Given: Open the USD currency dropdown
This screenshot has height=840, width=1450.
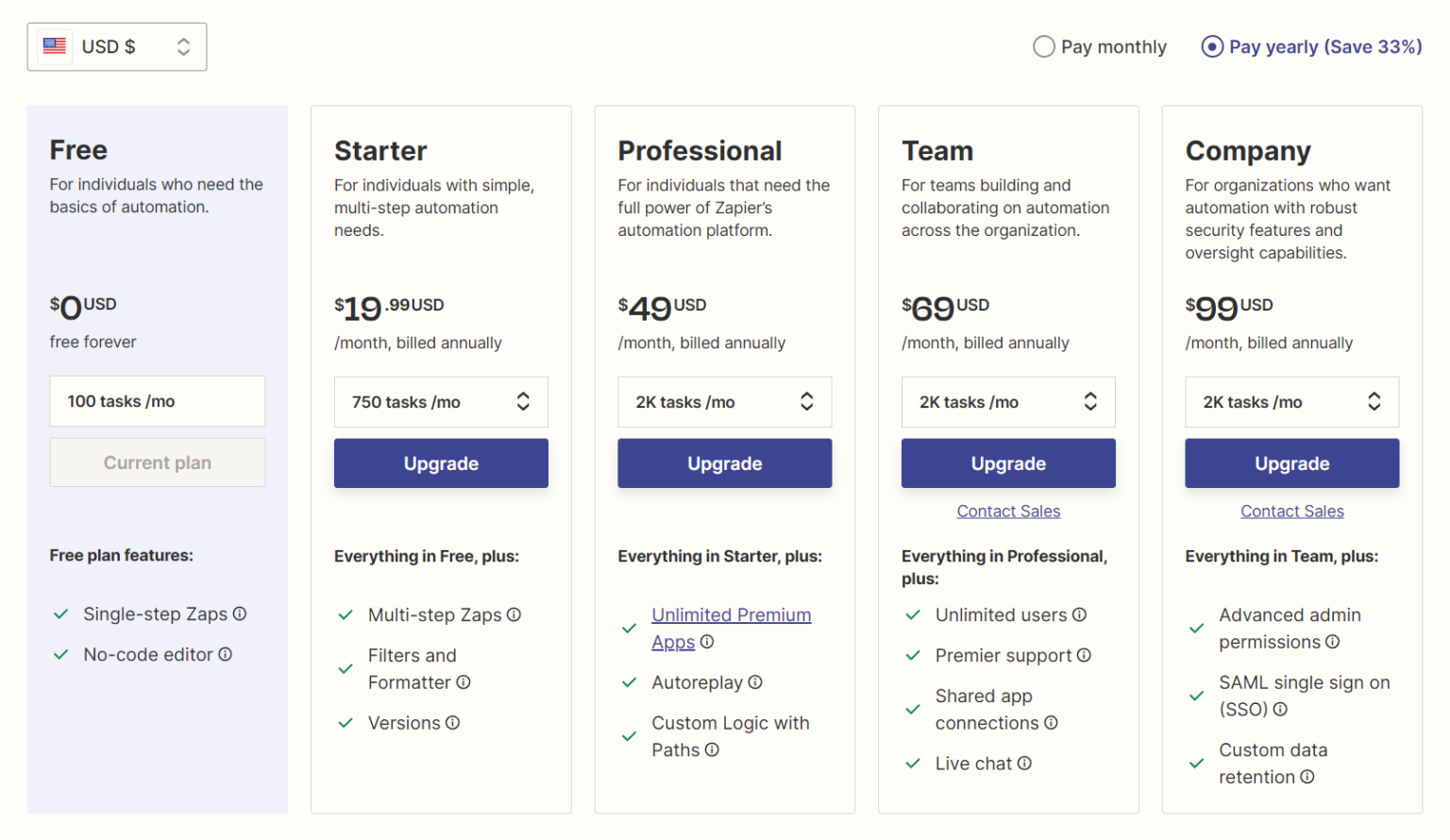Looking at the screenshot, I should (183, 45).
